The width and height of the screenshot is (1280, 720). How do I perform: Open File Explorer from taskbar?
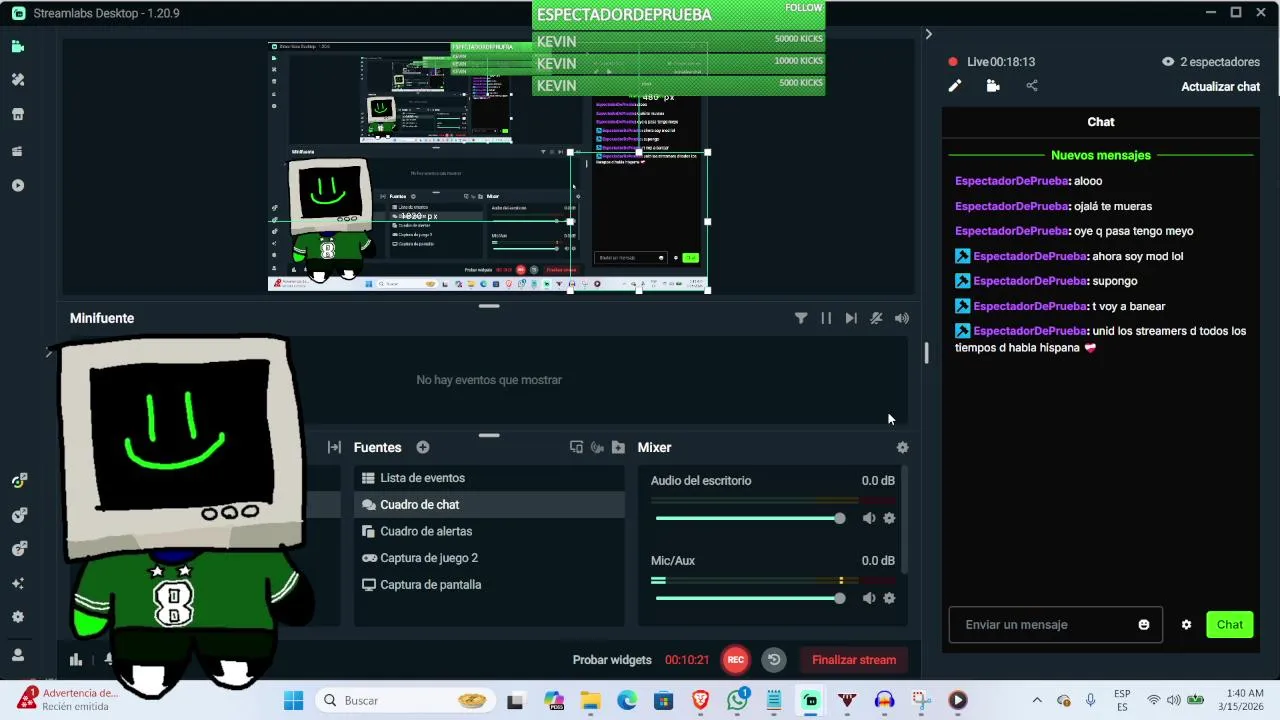click(x=590, y=701)
